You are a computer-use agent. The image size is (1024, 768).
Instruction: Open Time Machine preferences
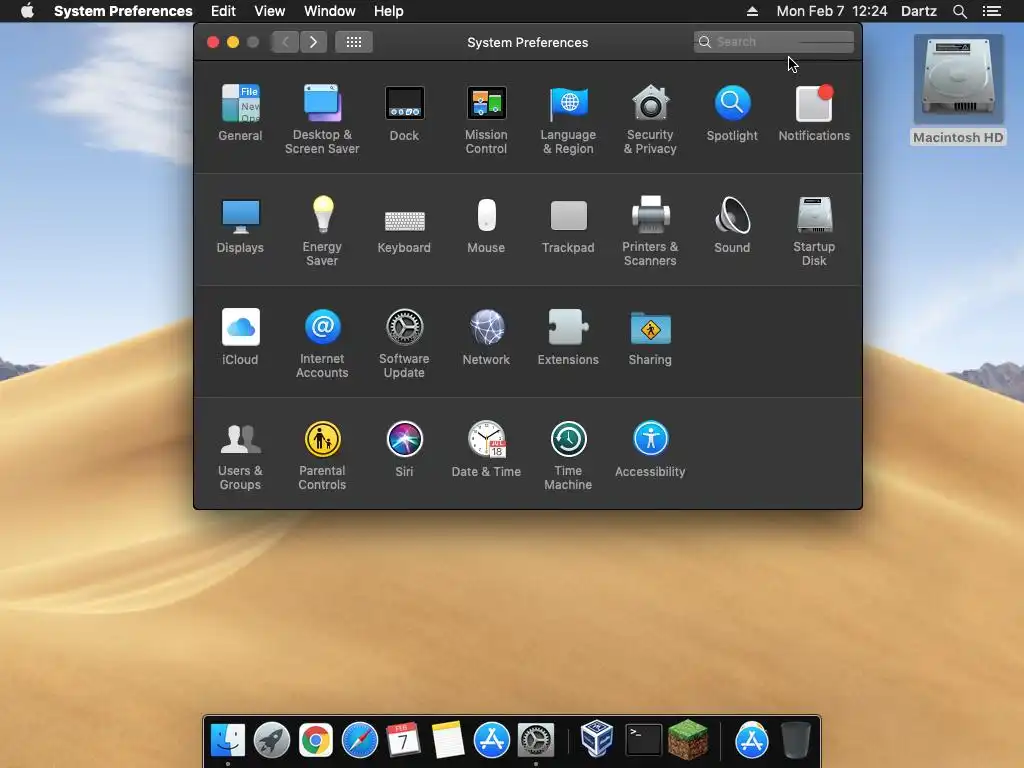tap(568, 455)
